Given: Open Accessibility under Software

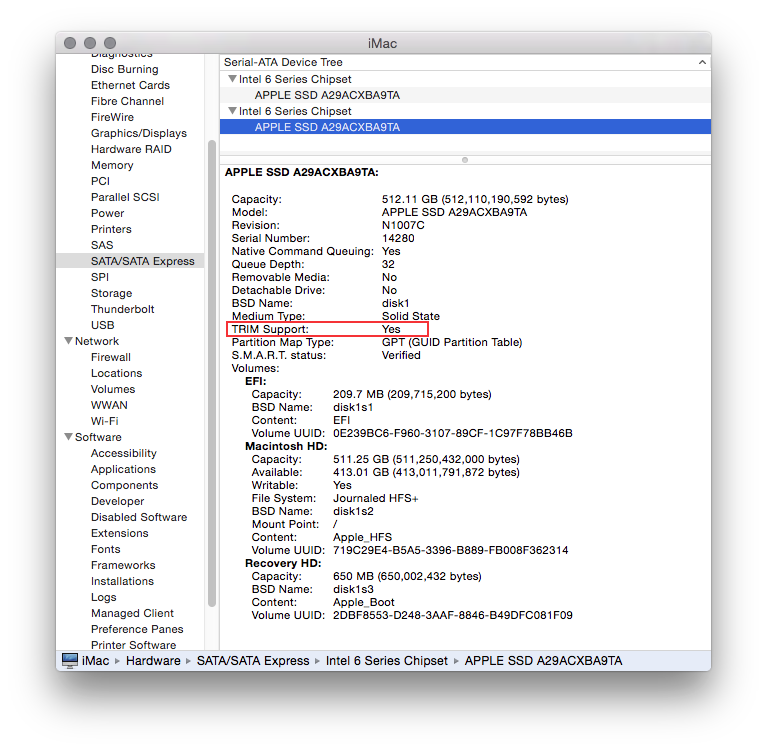Looking at the screenshot, I should pyautogui.click(x=124, y=453).
